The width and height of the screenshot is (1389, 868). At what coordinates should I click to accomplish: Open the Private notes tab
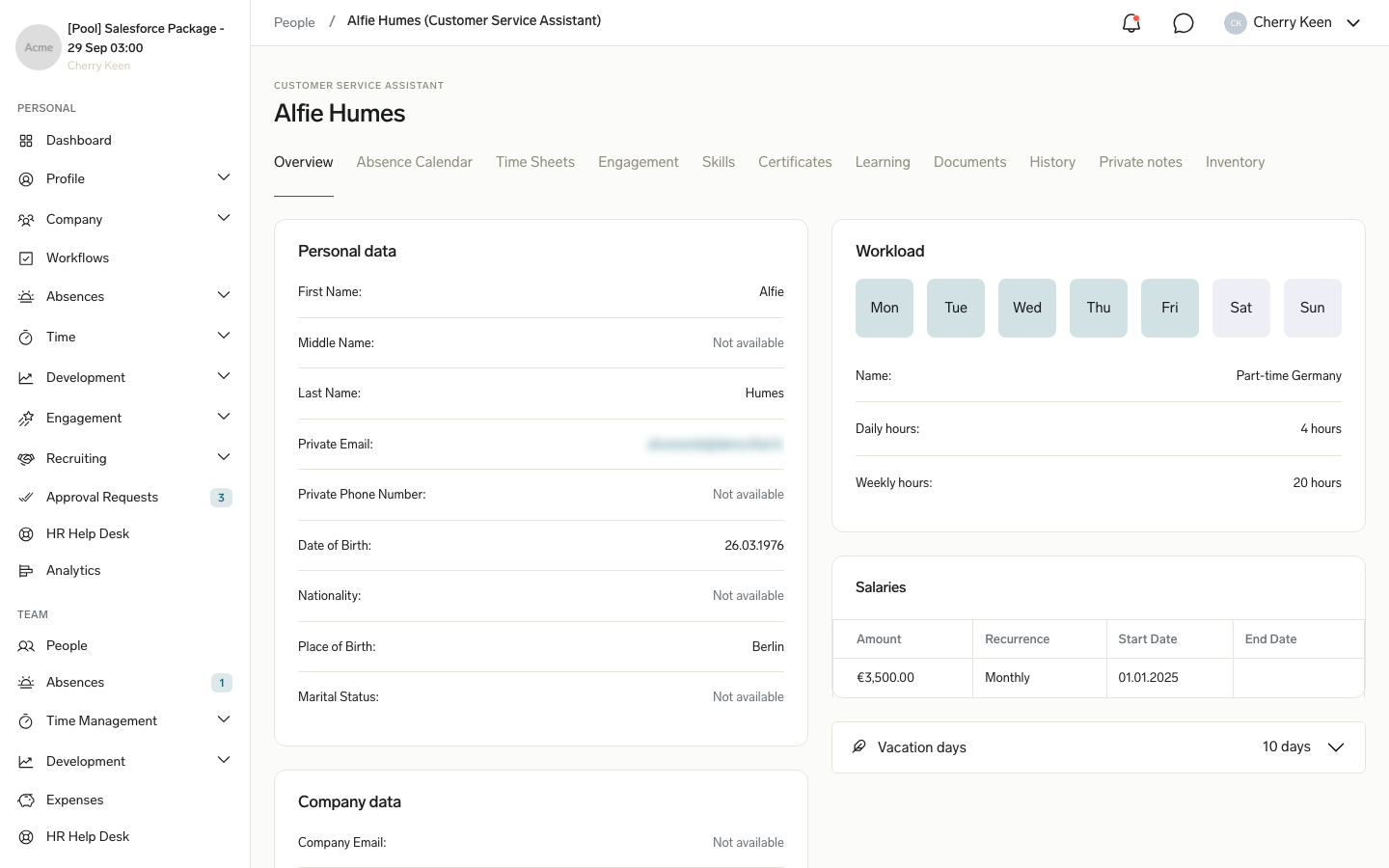(x=1140, y=162)
